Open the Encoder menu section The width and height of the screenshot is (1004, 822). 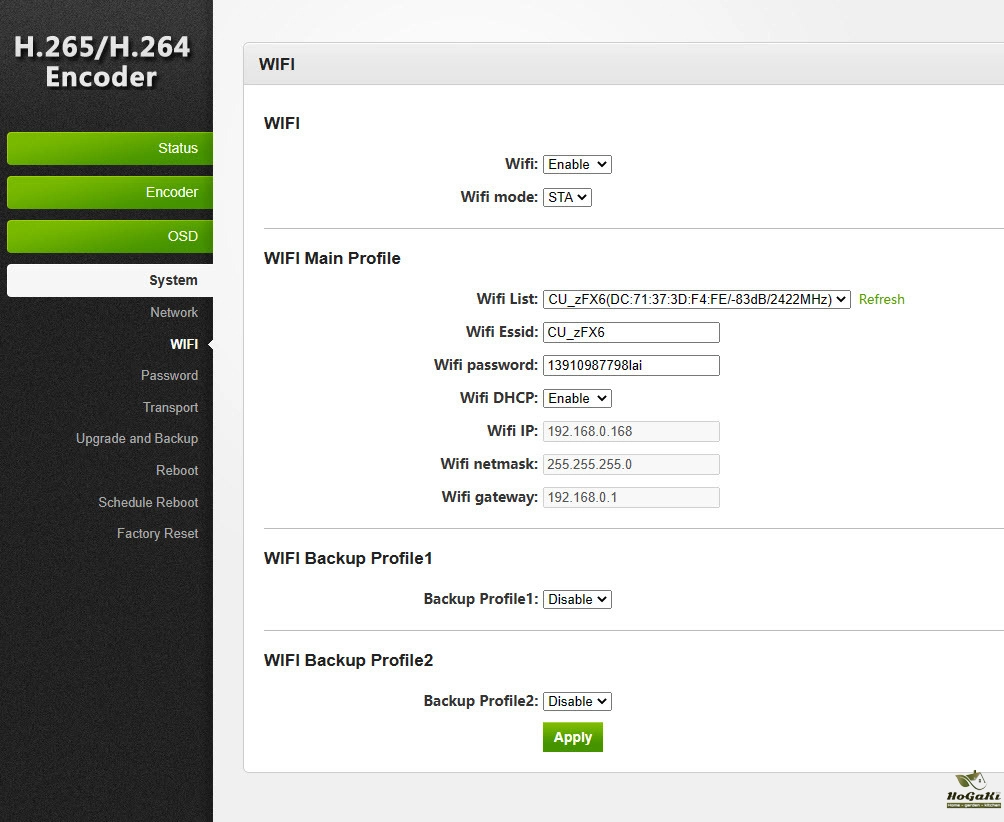110,192
